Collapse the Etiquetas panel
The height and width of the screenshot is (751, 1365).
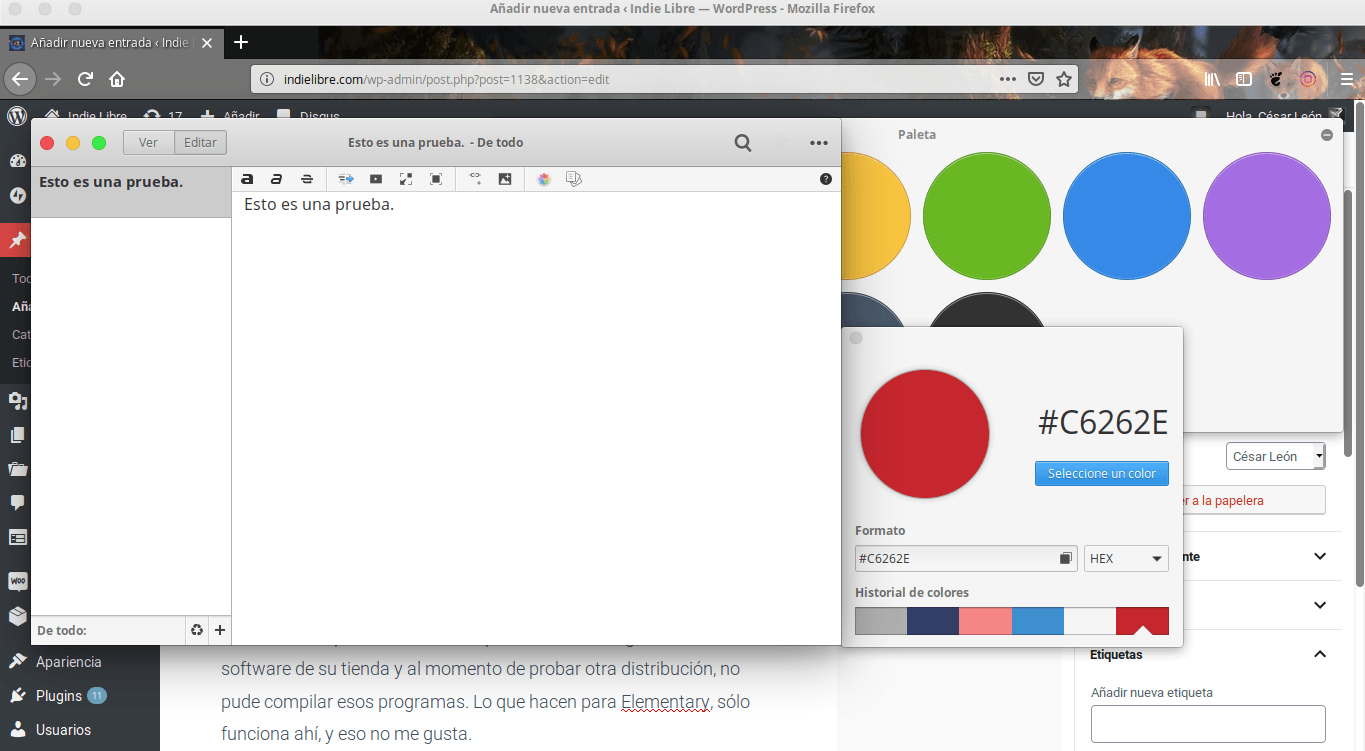[x=1320, y=654]
